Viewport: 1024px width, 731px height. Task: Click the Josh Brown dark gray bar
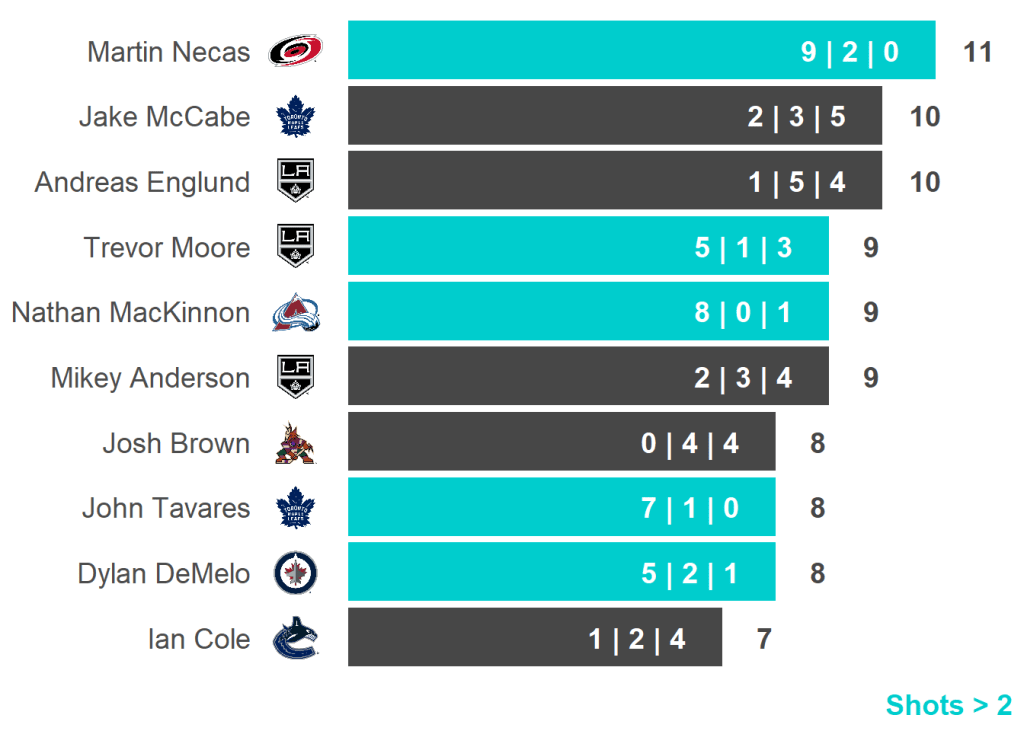(x=561, y=443)
